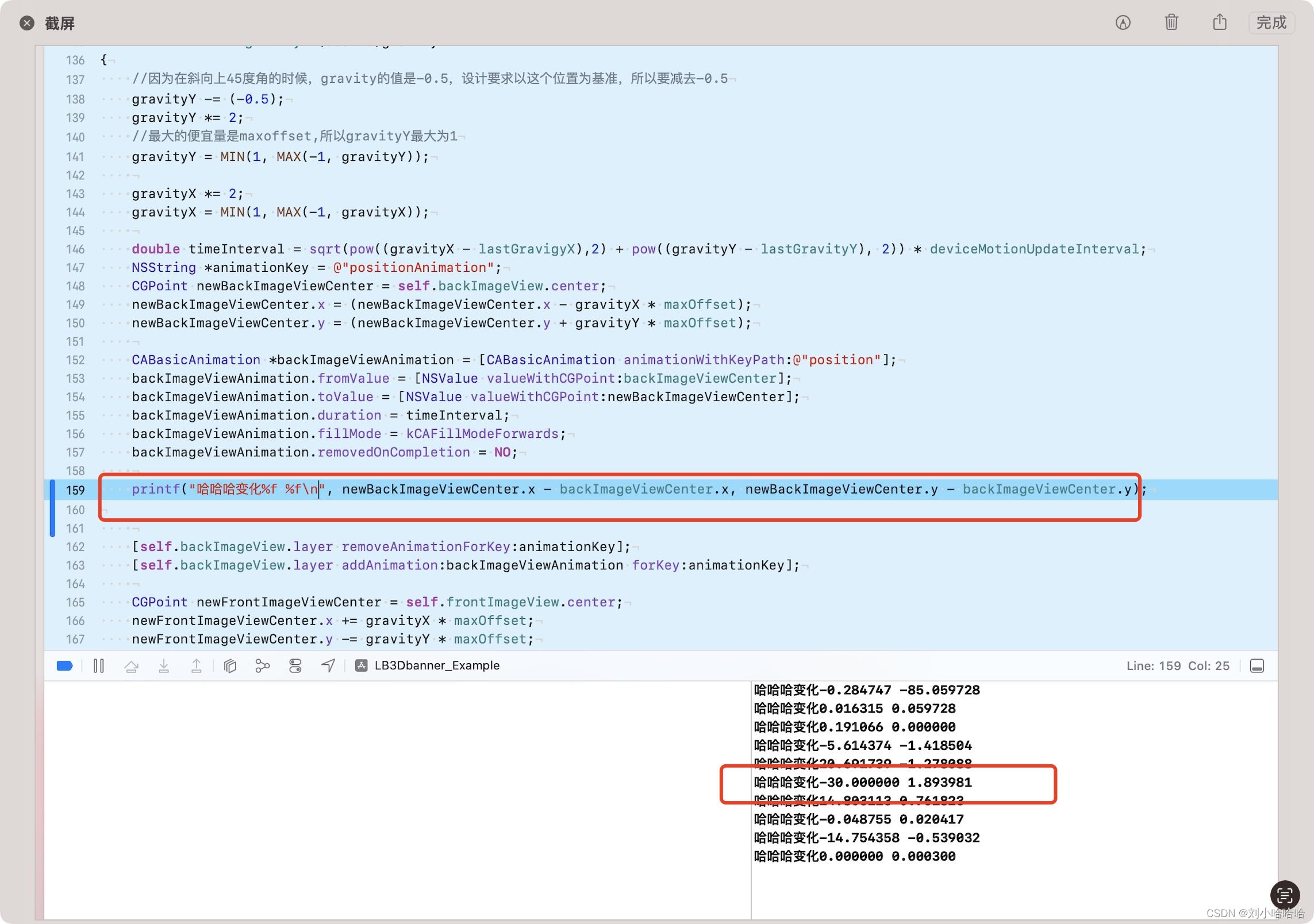The width and height of the screenshot is (1314, 924).
Task: Click console output -0.048755 0.020417
Action: [x=859, y=819]
